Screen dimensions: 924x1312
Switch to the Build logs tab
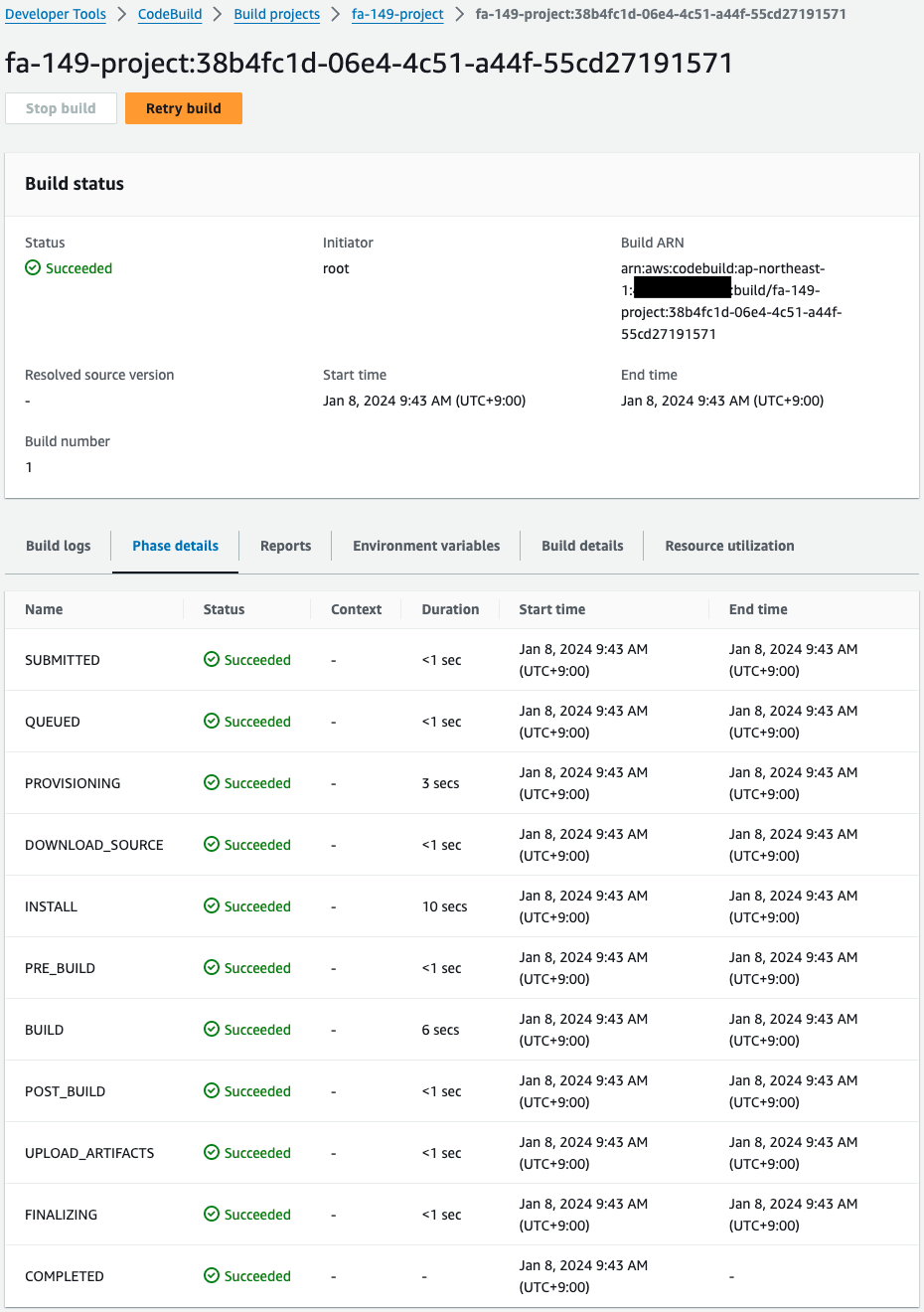(x=58, y=545)
